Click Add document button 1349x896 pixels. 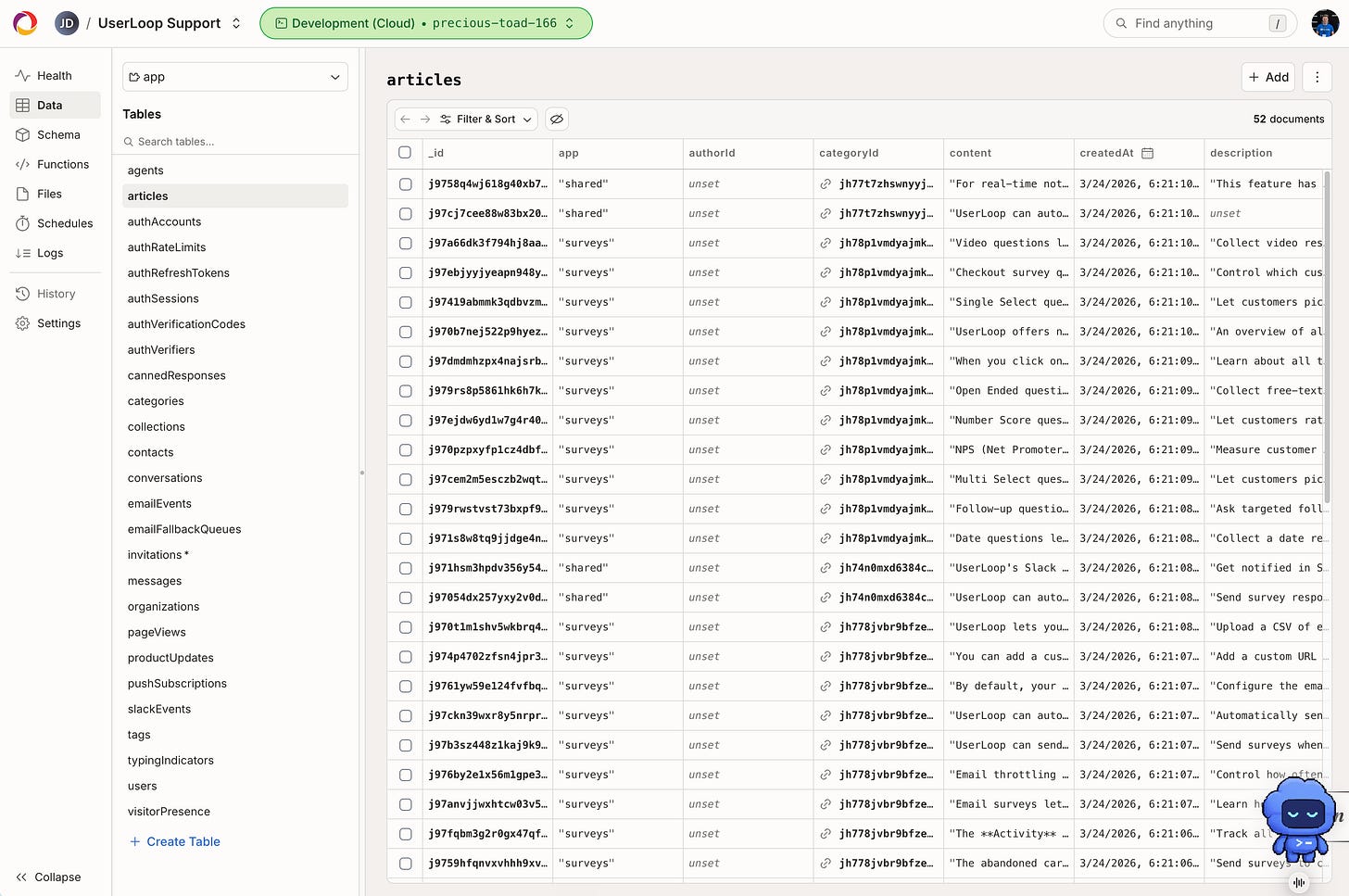tap(1268, 77)
